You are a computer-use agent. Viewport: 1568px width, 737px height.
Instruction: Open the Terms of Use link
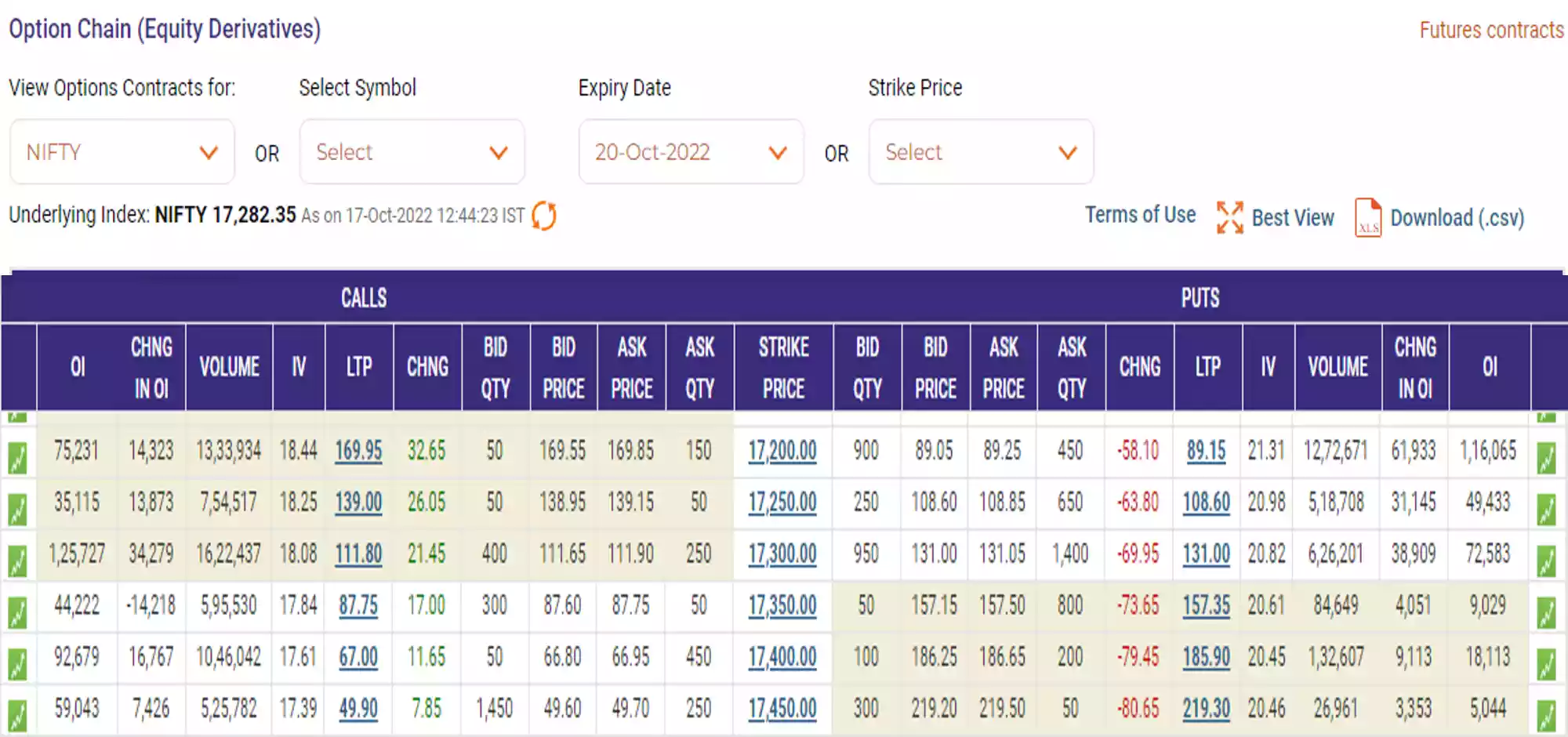point(1141,215)
